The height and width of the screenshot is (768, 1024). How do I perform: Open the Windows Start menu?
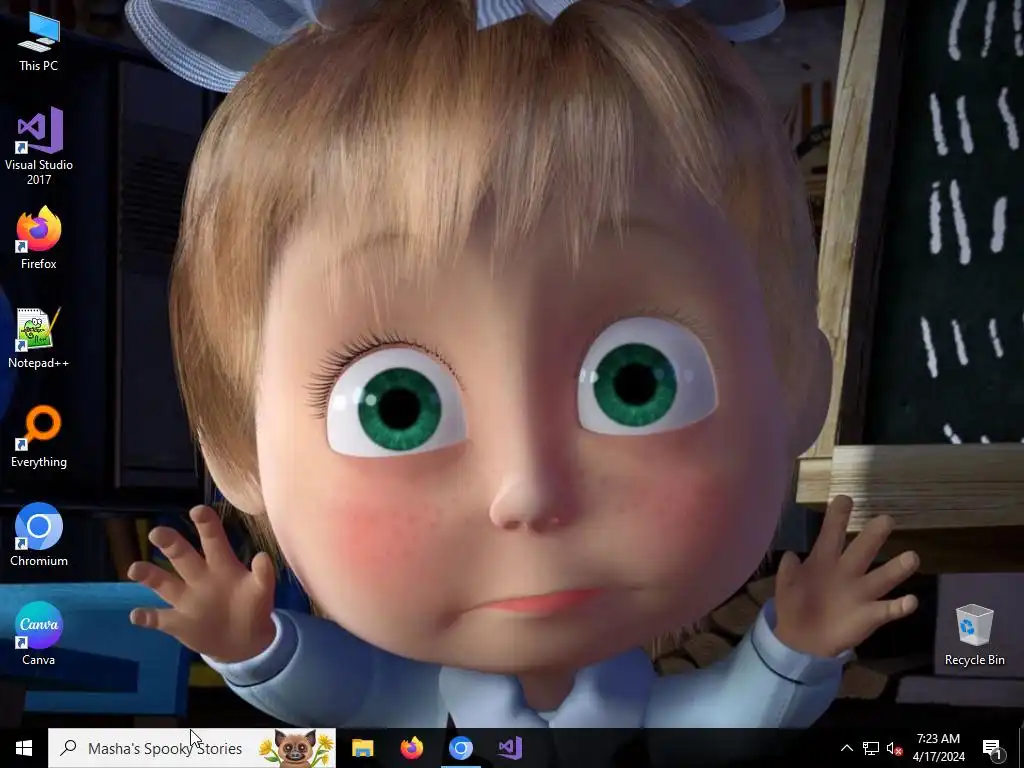click(24, 748)
